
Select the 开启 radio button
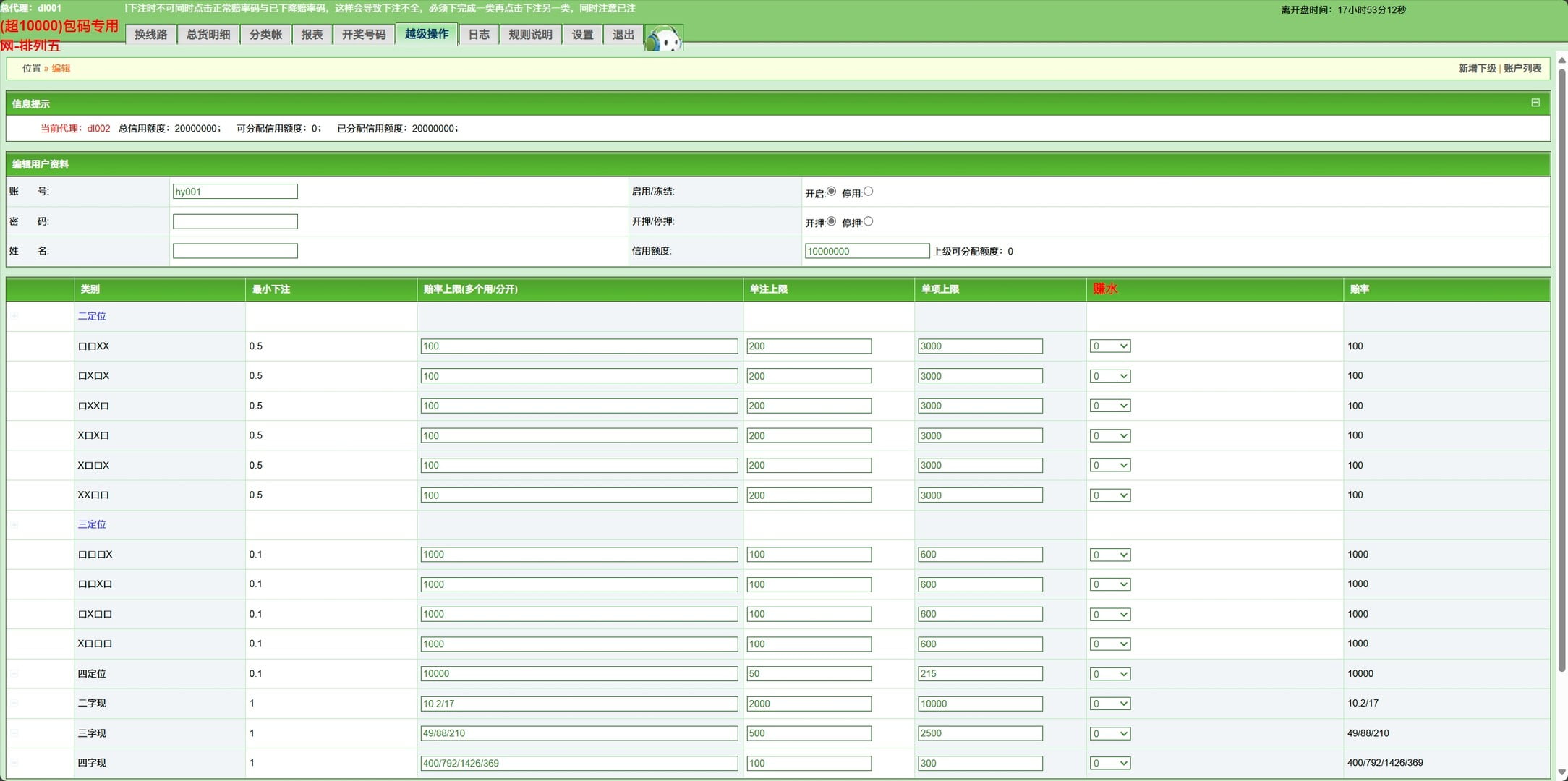[x=831, y=192]
